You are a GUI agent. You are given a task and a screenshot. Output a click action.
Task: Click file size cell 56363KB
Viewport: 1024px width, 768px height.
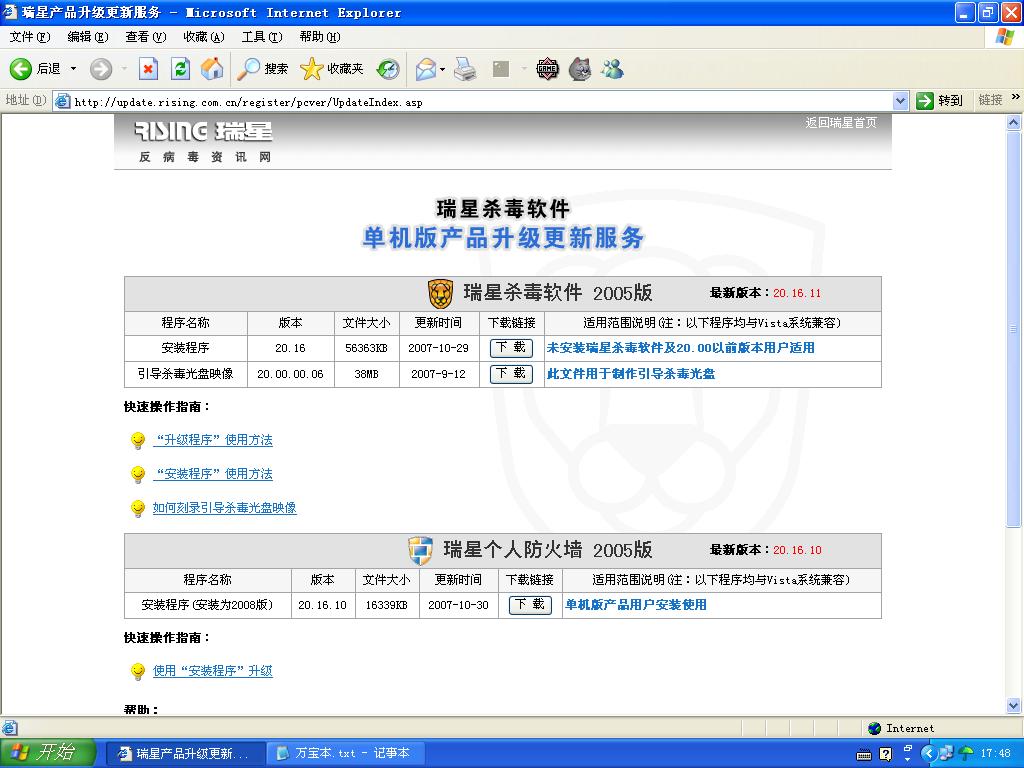(x=366, y=348)
